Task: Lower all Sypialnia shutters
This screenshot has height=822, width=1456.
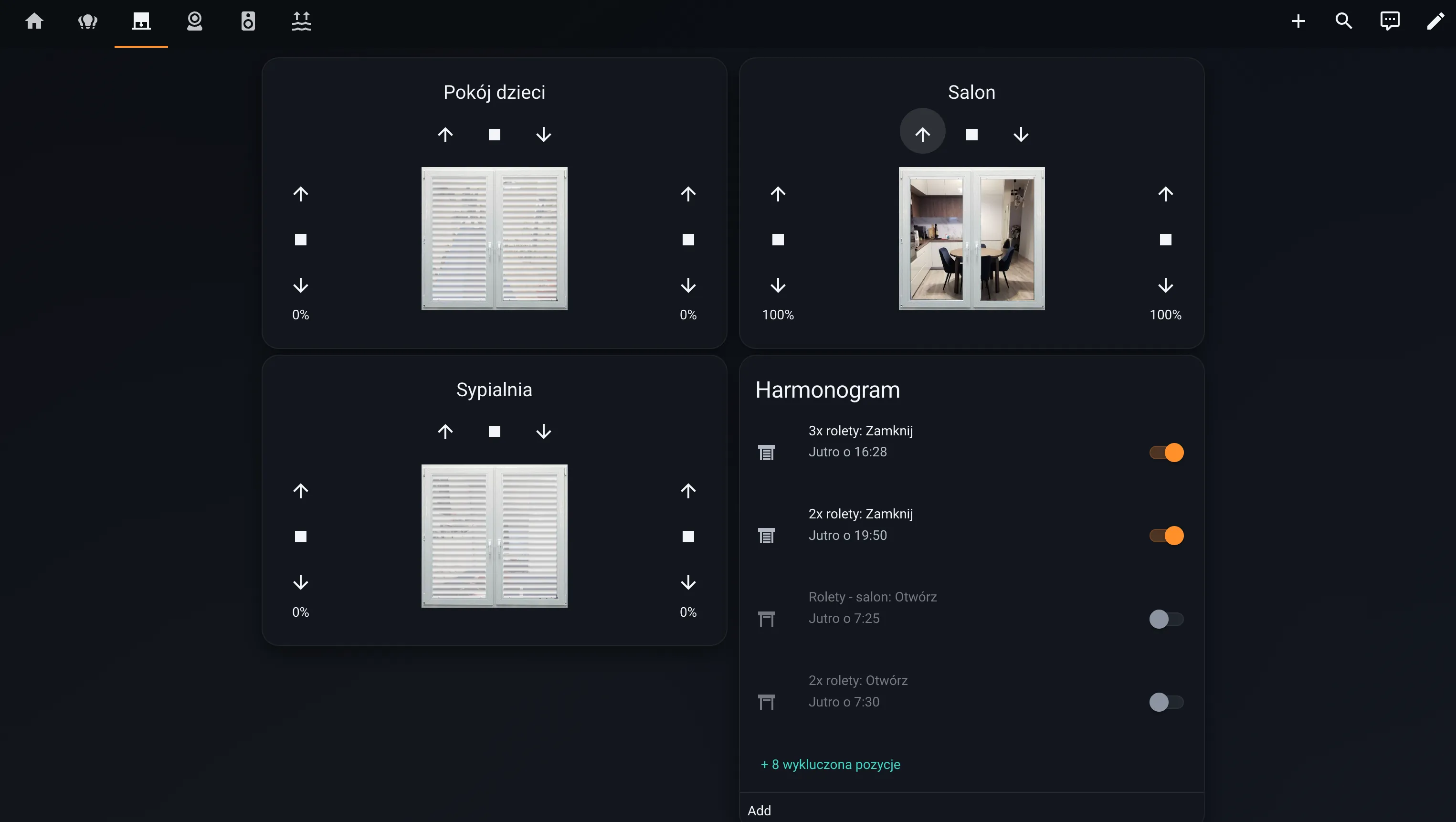Action: [543, 432]
